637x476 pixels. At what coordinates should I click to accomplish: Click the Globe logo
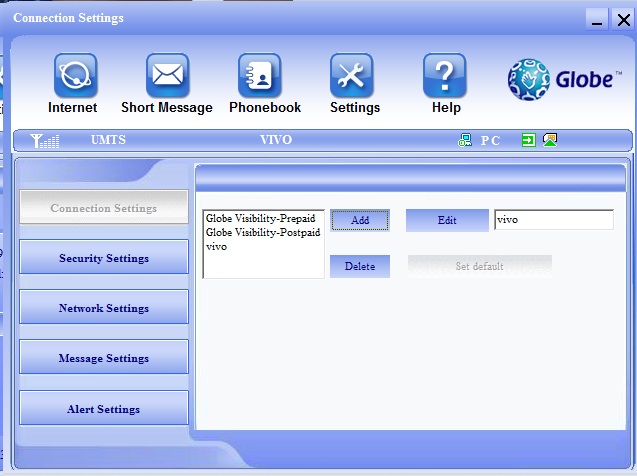coord(564,80)
